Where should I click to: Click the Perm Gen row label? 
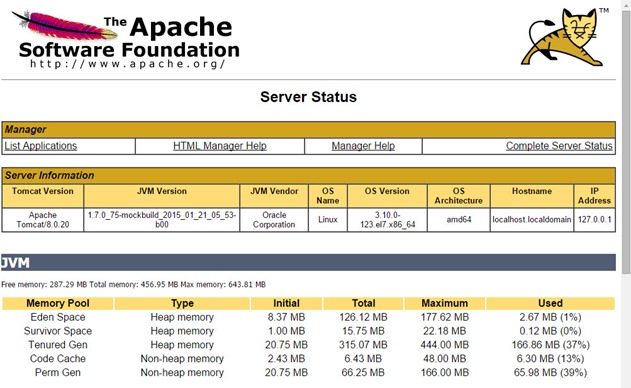pyautogui.click(x=58, y=373)
